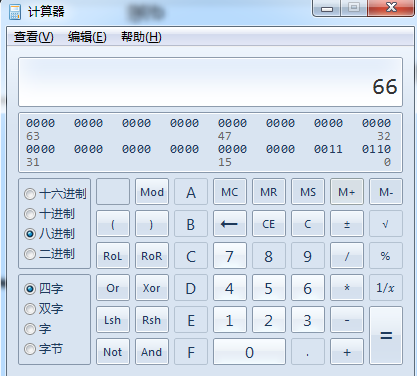417x376 pixels.
Task: Click the digit 3 button
Action: [x=308, y=320]
